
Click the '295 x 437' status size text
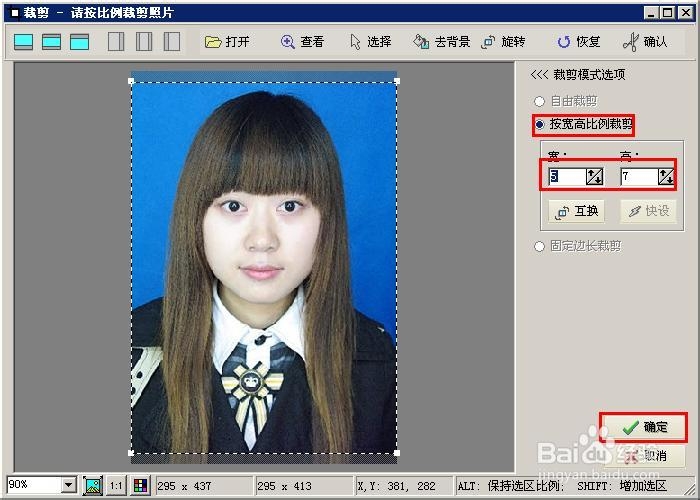(x=184, y=486)
